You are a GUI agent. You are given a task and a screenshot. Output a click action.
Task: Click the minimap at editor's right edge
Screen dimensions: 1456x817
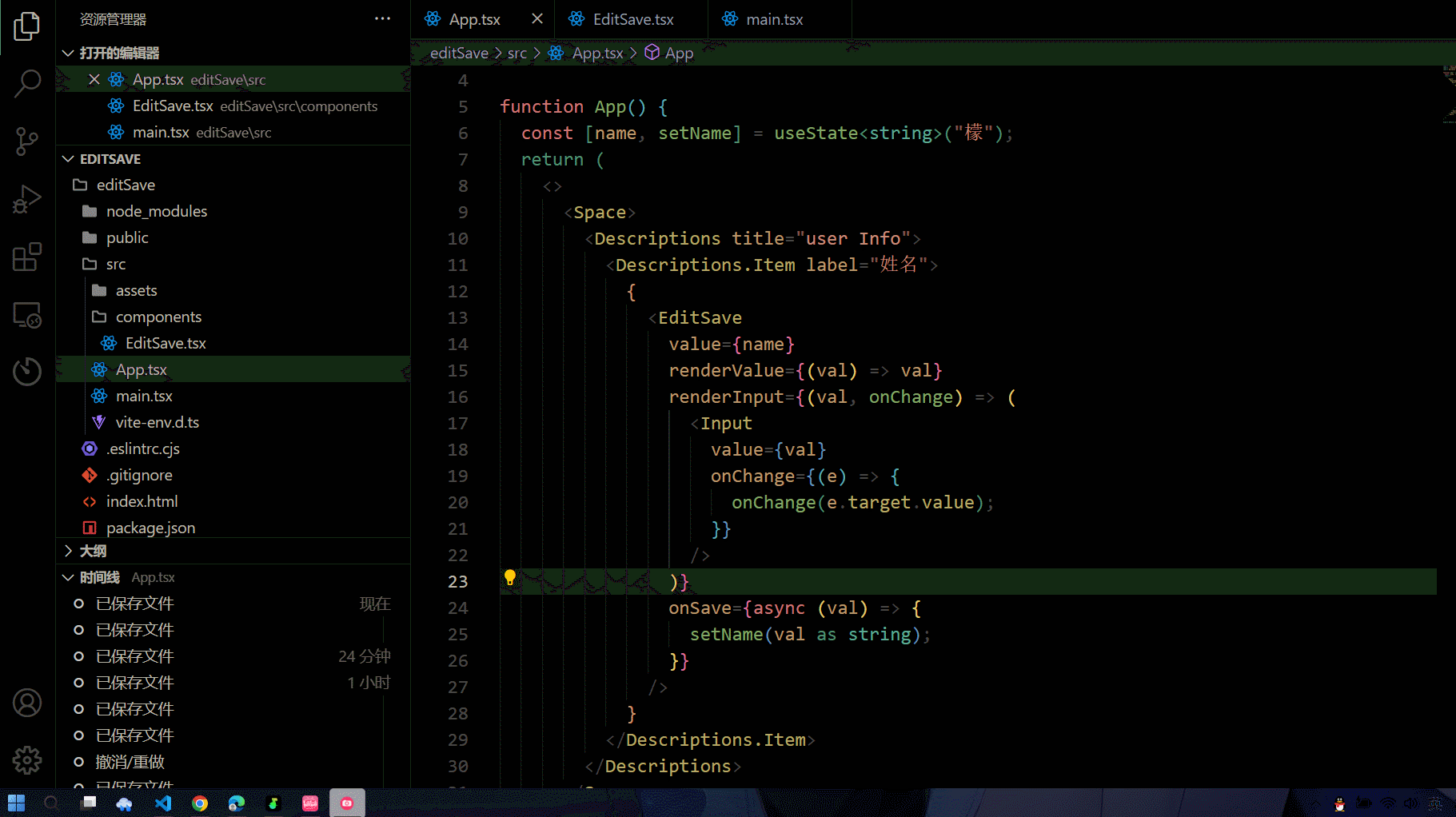click(x=1448, y=96)
